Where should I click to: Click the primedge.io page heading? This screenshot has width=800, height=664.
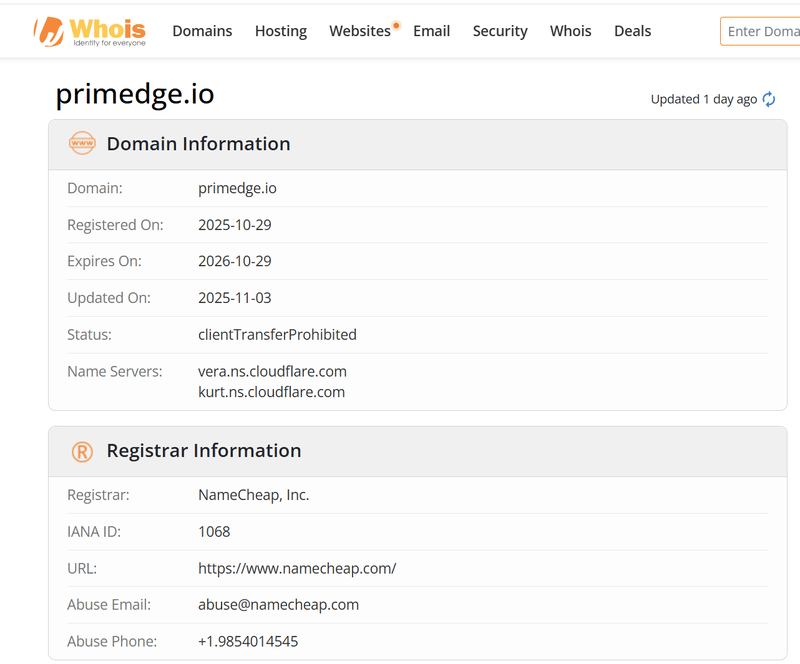coord(135,94)
